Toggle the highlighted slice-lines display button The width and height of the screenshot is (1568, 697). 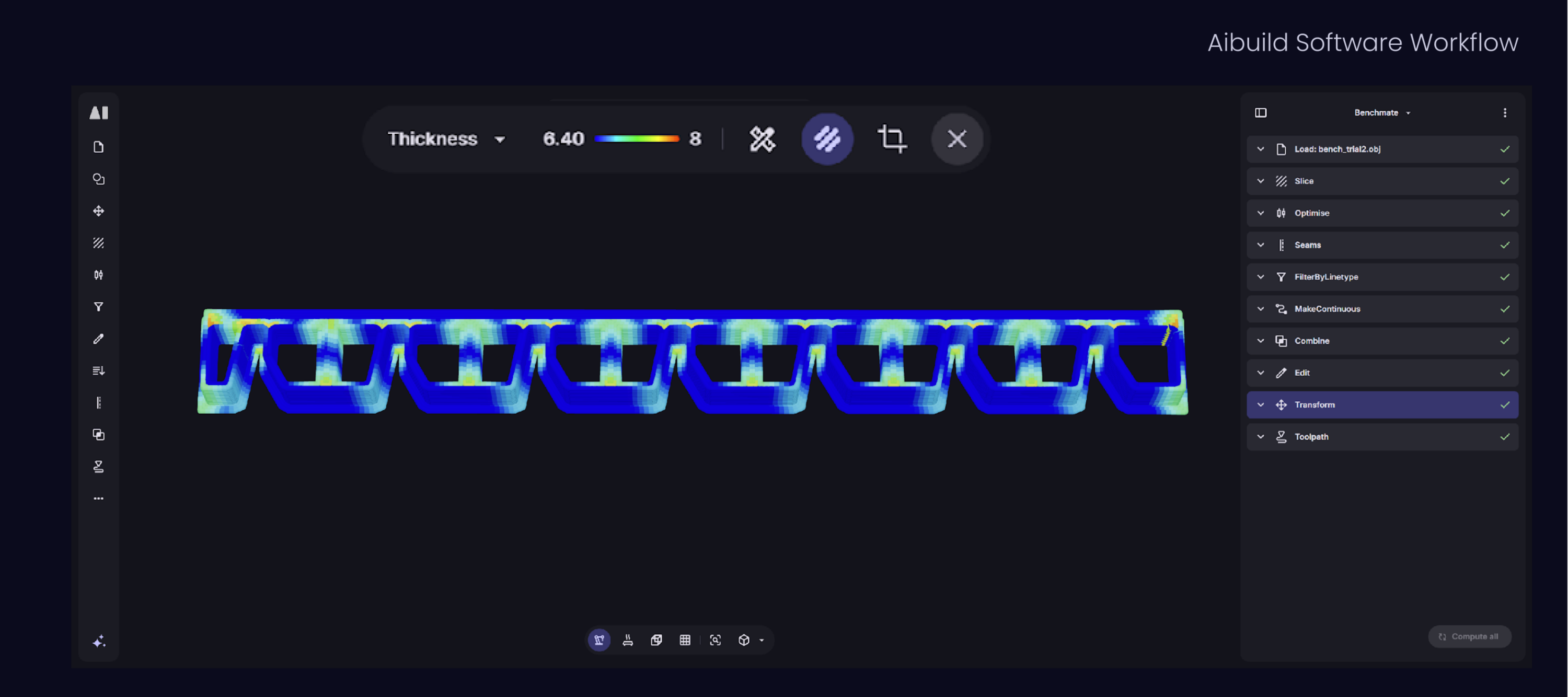827,139
